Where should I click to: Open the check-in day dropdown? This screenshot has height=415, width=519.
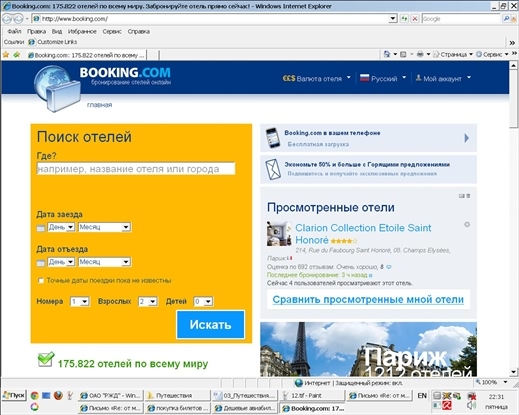point(61,227)
